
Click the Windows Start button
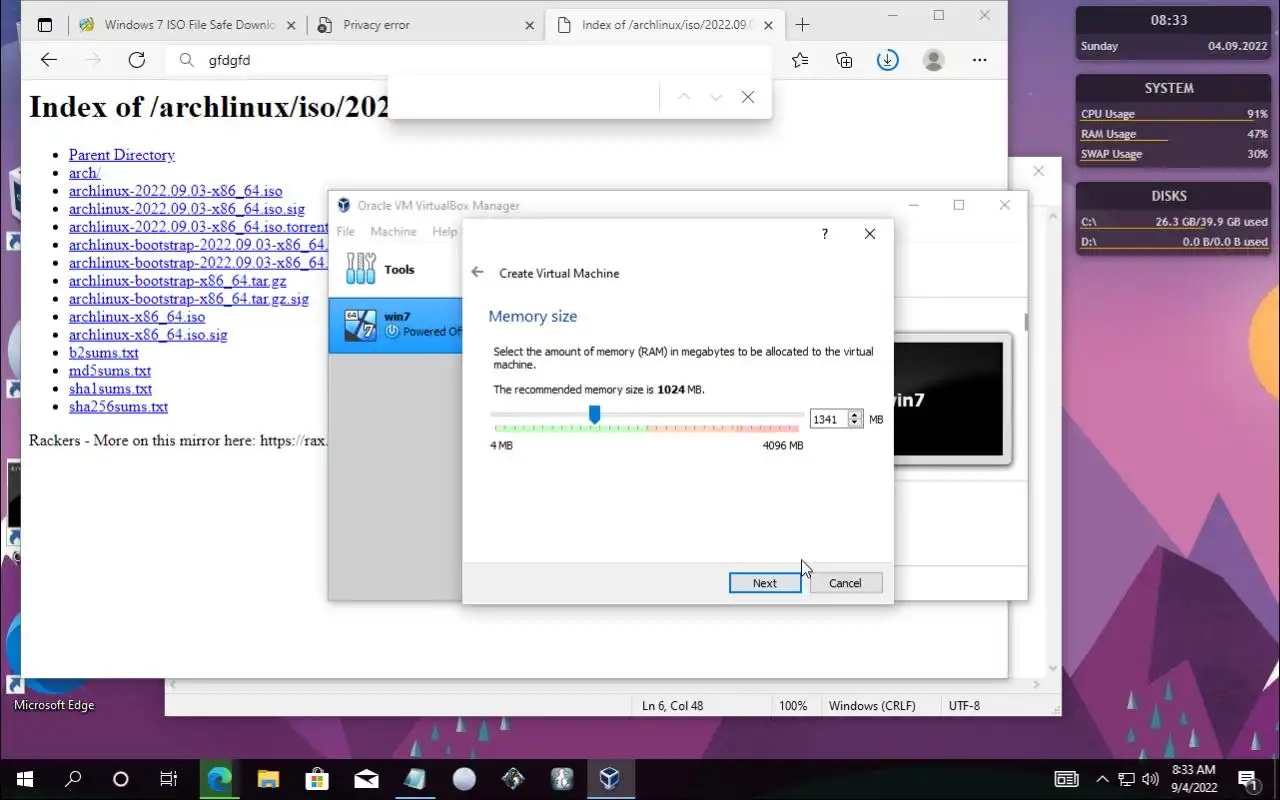point(24,779)
